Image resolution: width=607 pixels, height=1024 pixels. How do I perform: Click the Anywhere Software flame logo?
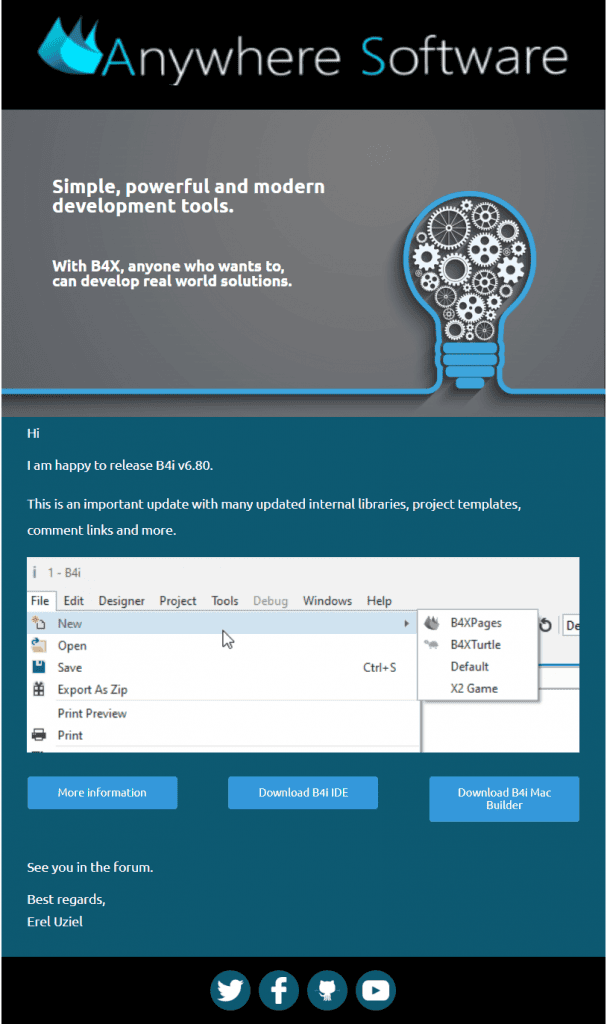click(71, 46)
